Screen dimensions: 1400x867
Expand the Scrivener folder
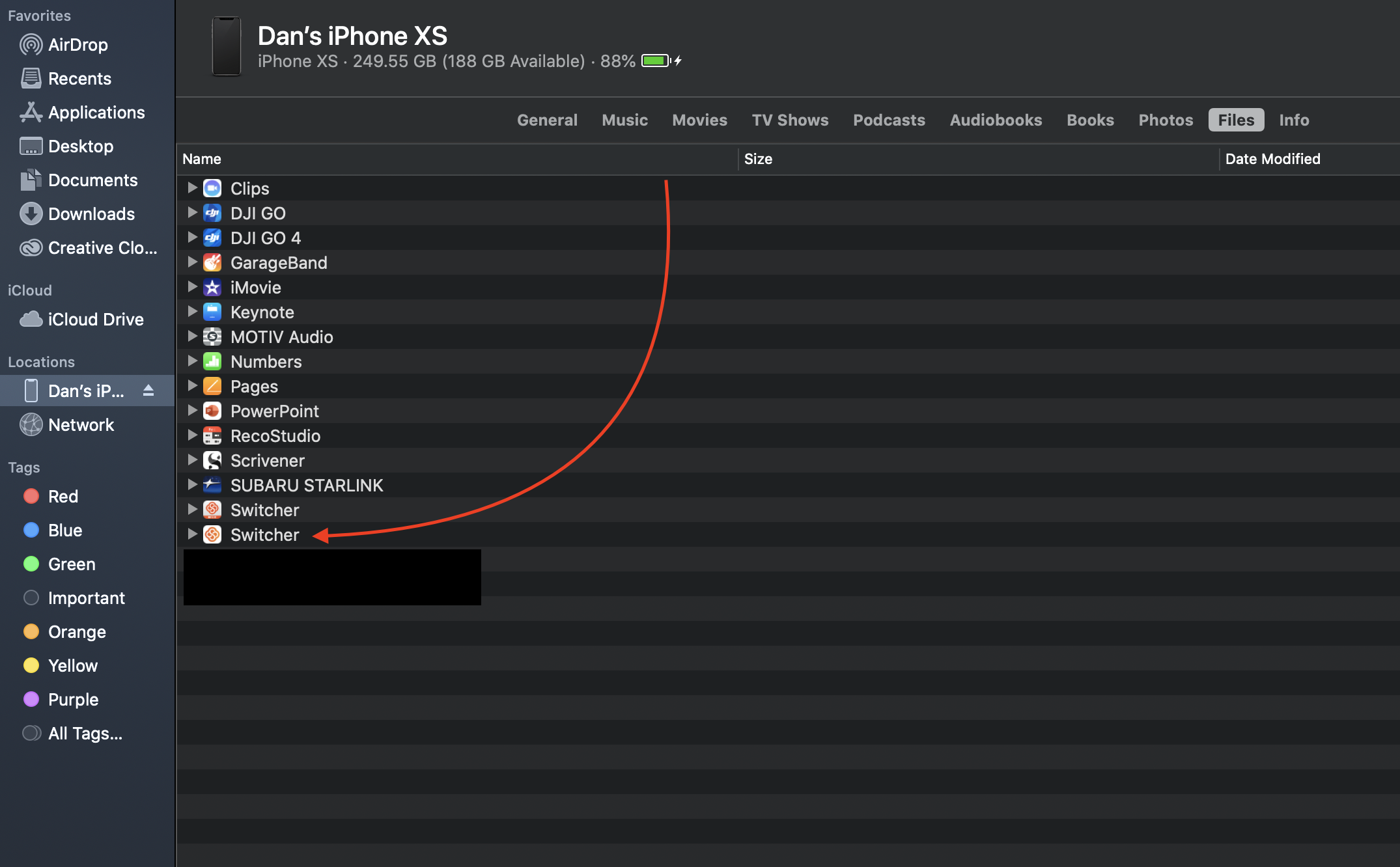tap(192, 460)
